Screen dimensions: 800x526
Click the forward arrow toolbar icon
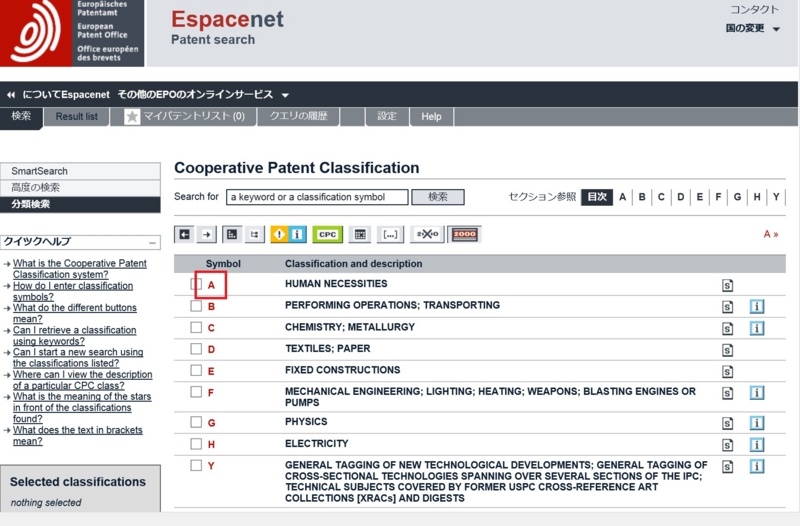(206, 235)
